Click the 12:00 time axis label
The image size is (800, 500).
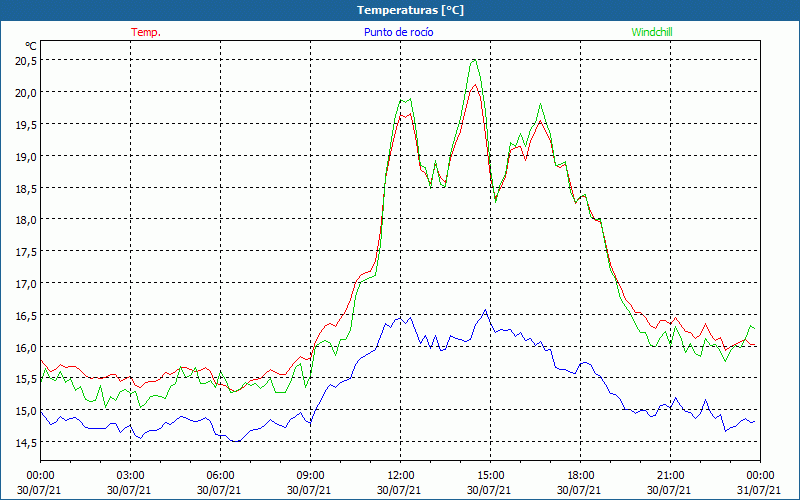click(x=400, y=476)
